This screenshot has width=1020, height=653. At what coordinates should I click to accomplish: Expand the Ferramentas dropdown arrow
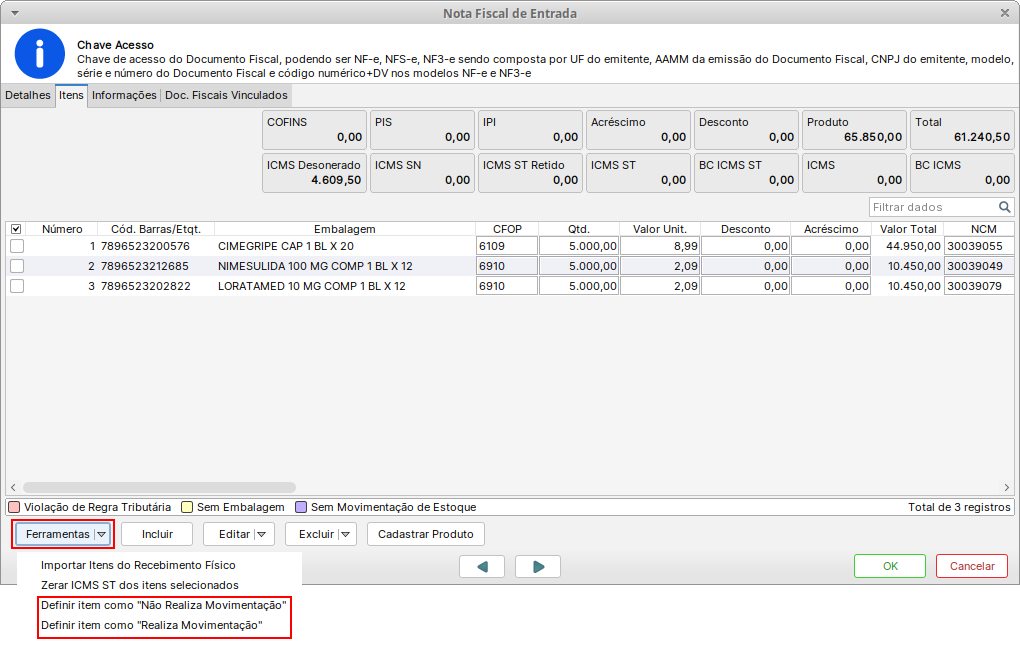[x=101, y=535]
